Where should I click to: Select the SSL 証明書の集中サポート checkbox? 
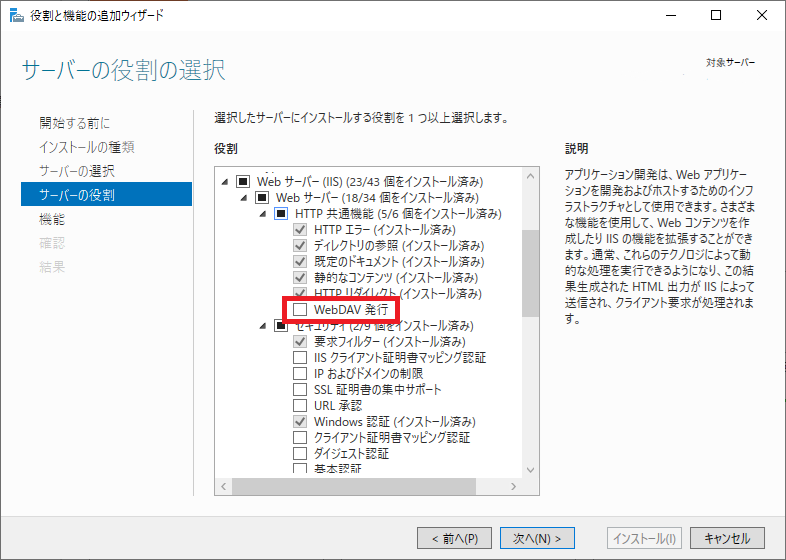pyautogui.click(x=300, y=390)
